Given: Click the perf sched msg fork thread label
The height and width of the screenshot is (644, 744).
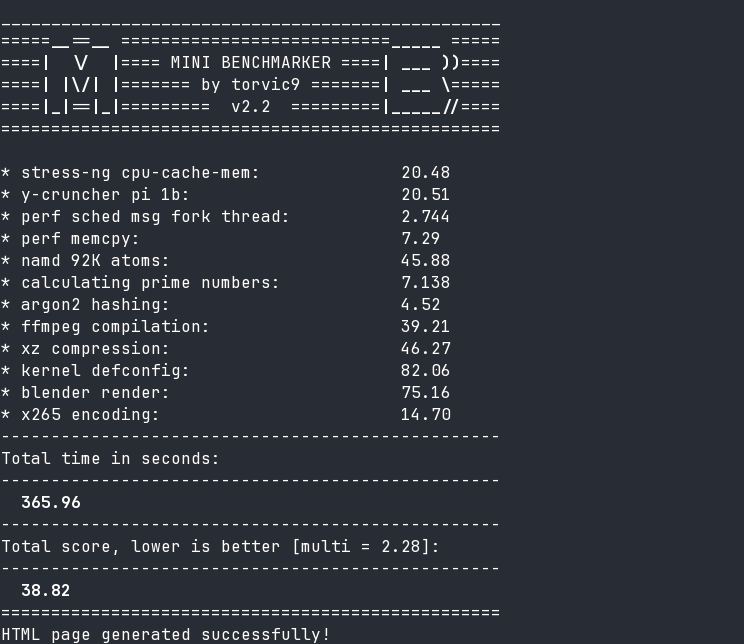Looking at the screenshot, I should (x=155, y=217).
